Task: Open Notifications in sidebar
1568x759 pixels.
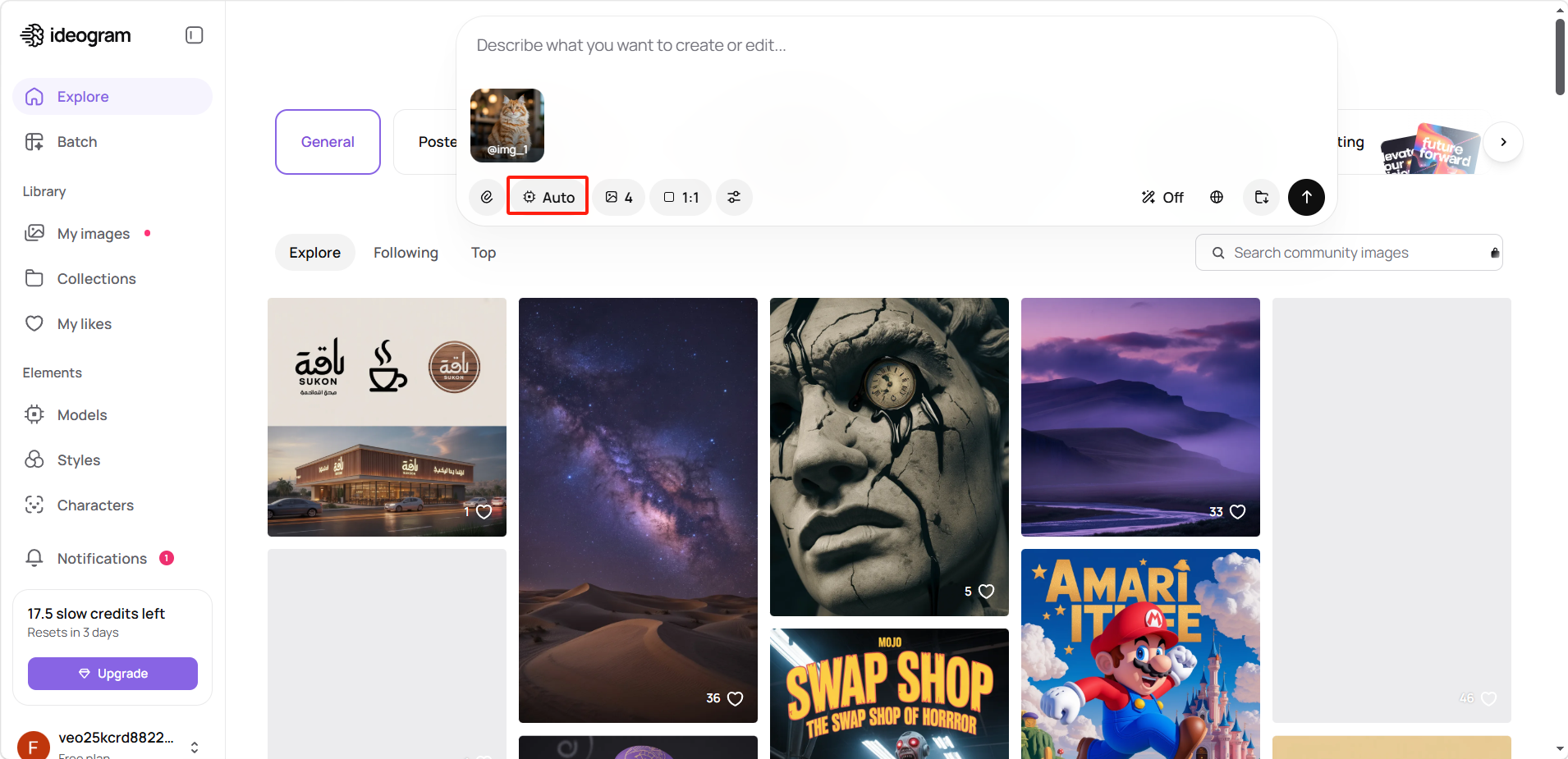Action: tap(112, 559)
